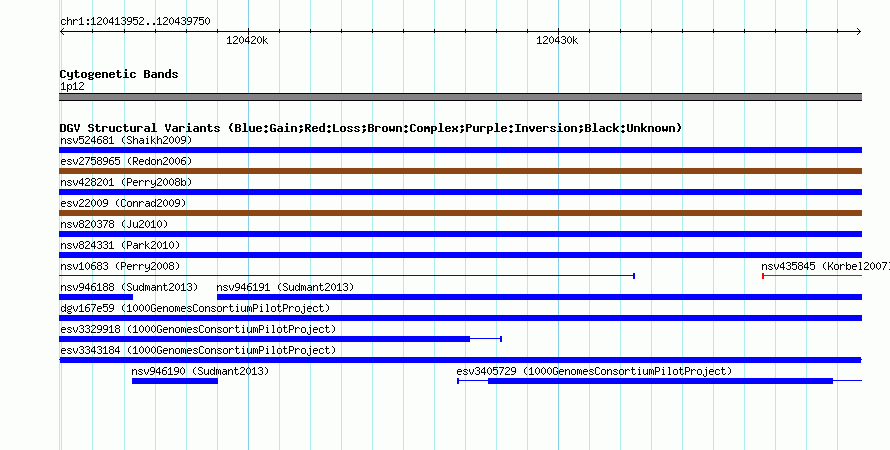Select nsv946188 (Sudmant2013) label
This screenshot has height=450, width=890.
tap(129, 287)
